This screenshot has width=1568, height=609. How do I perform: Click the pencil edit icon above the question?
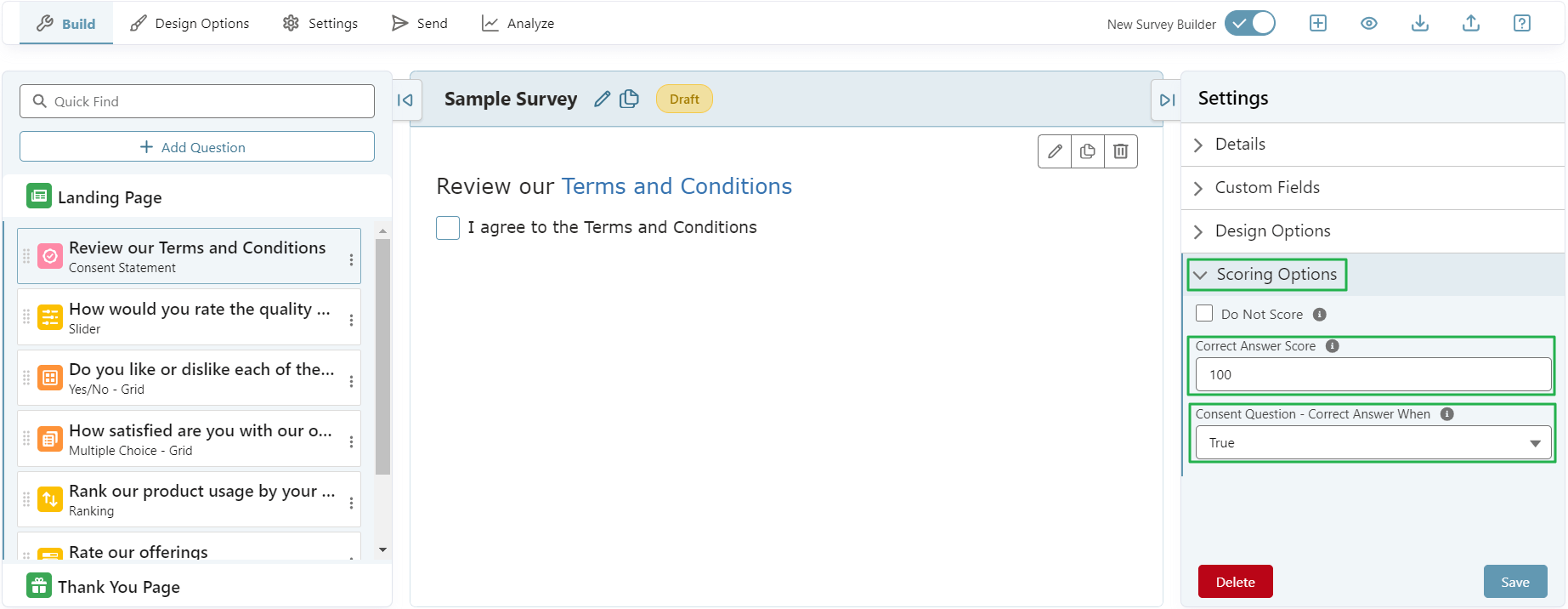(1054, 151)
